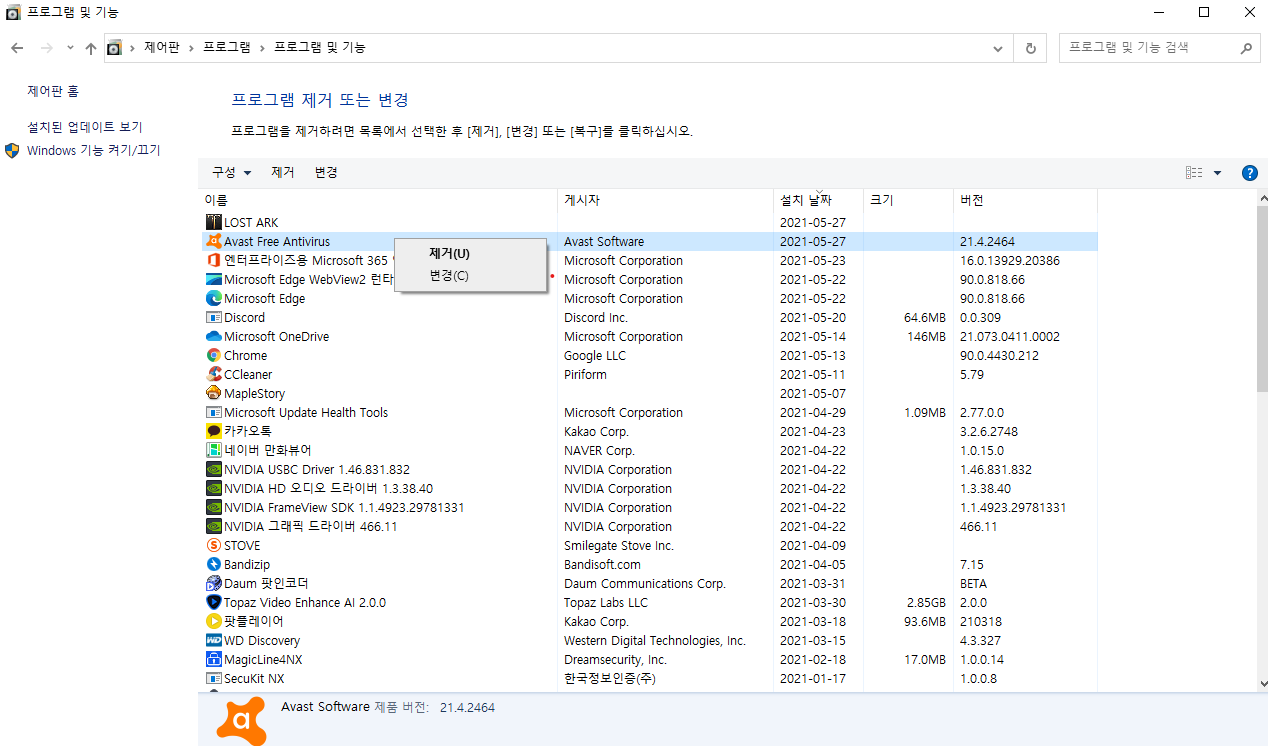
Task: Open the 구성 dropdown menu
Action: pos(232,172)
